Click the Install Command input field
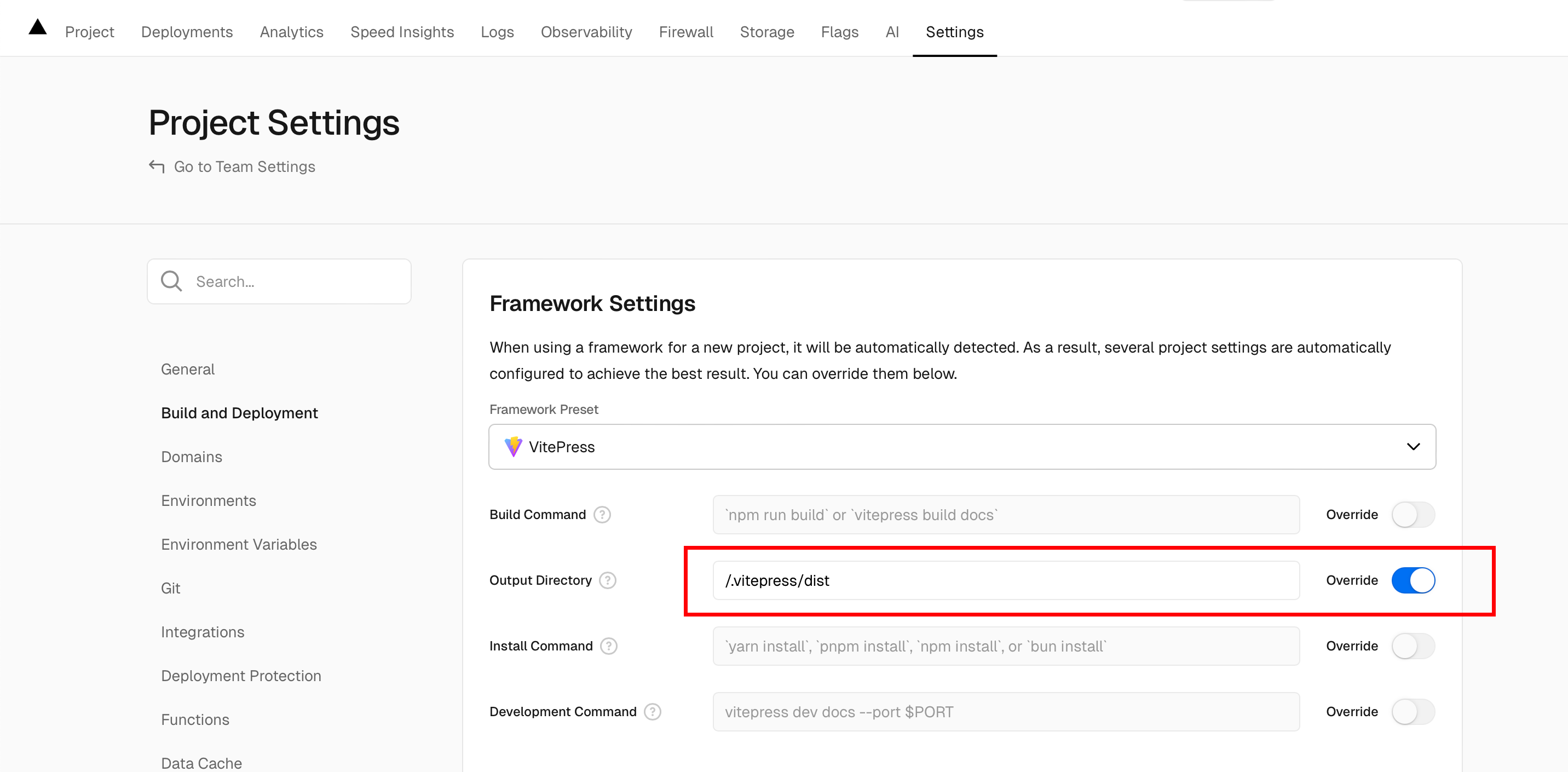The image size is (1568, 772). pos(1006,646)
